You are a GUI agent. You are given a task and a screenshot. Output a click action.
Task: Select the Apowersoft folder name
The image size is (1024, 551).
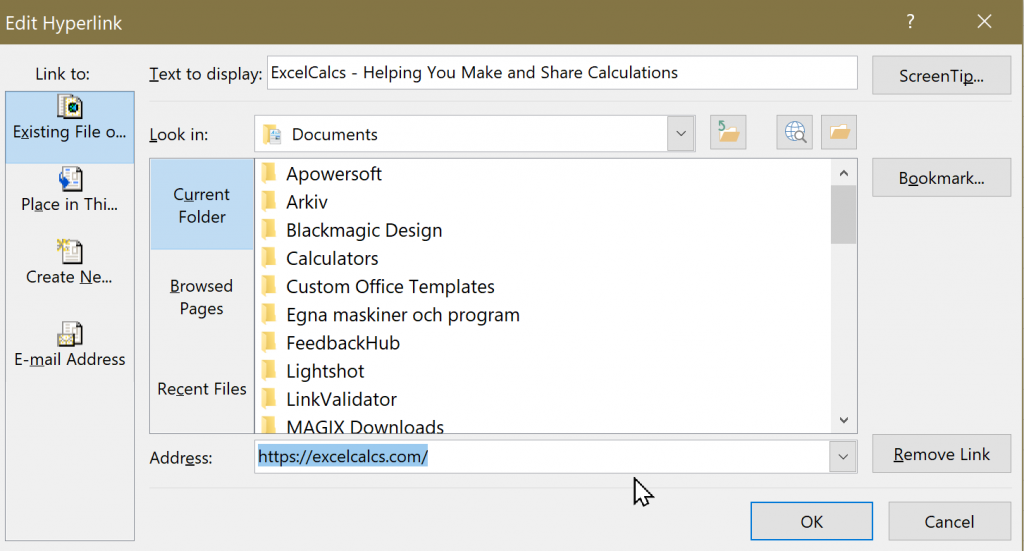pos(334,174)
